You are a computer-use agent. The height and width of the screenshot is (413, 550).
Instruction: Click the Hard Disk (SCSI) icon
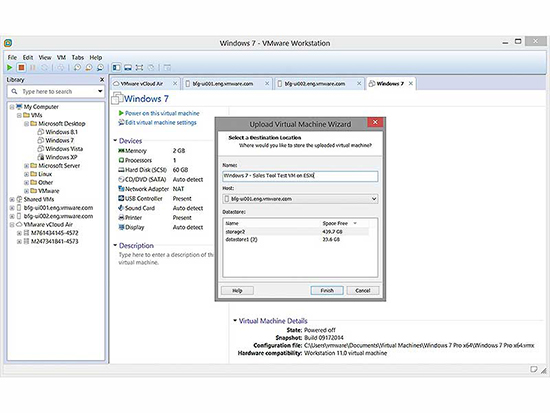[x=121, y=170]
